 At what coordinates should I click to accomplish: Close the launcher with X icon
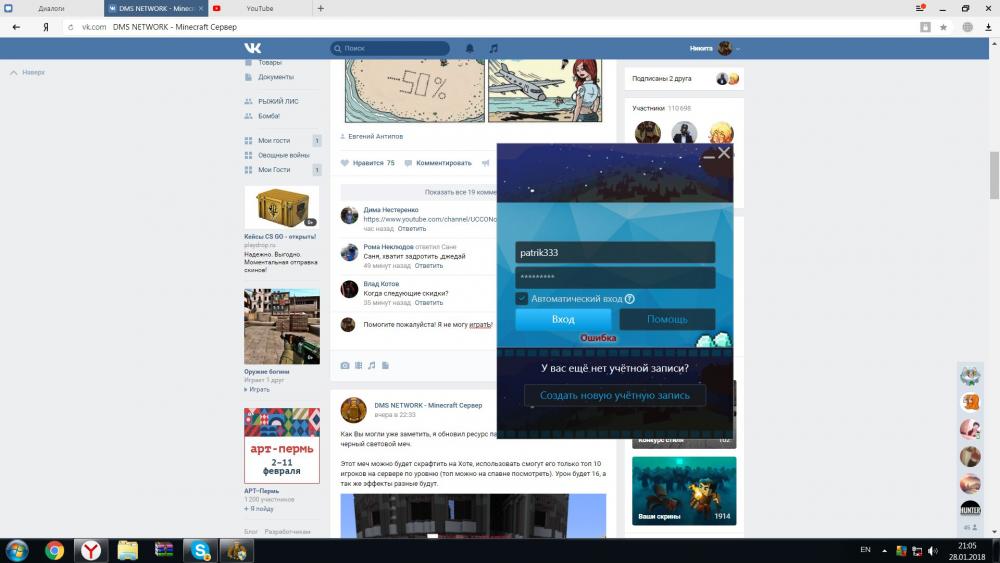724,153
